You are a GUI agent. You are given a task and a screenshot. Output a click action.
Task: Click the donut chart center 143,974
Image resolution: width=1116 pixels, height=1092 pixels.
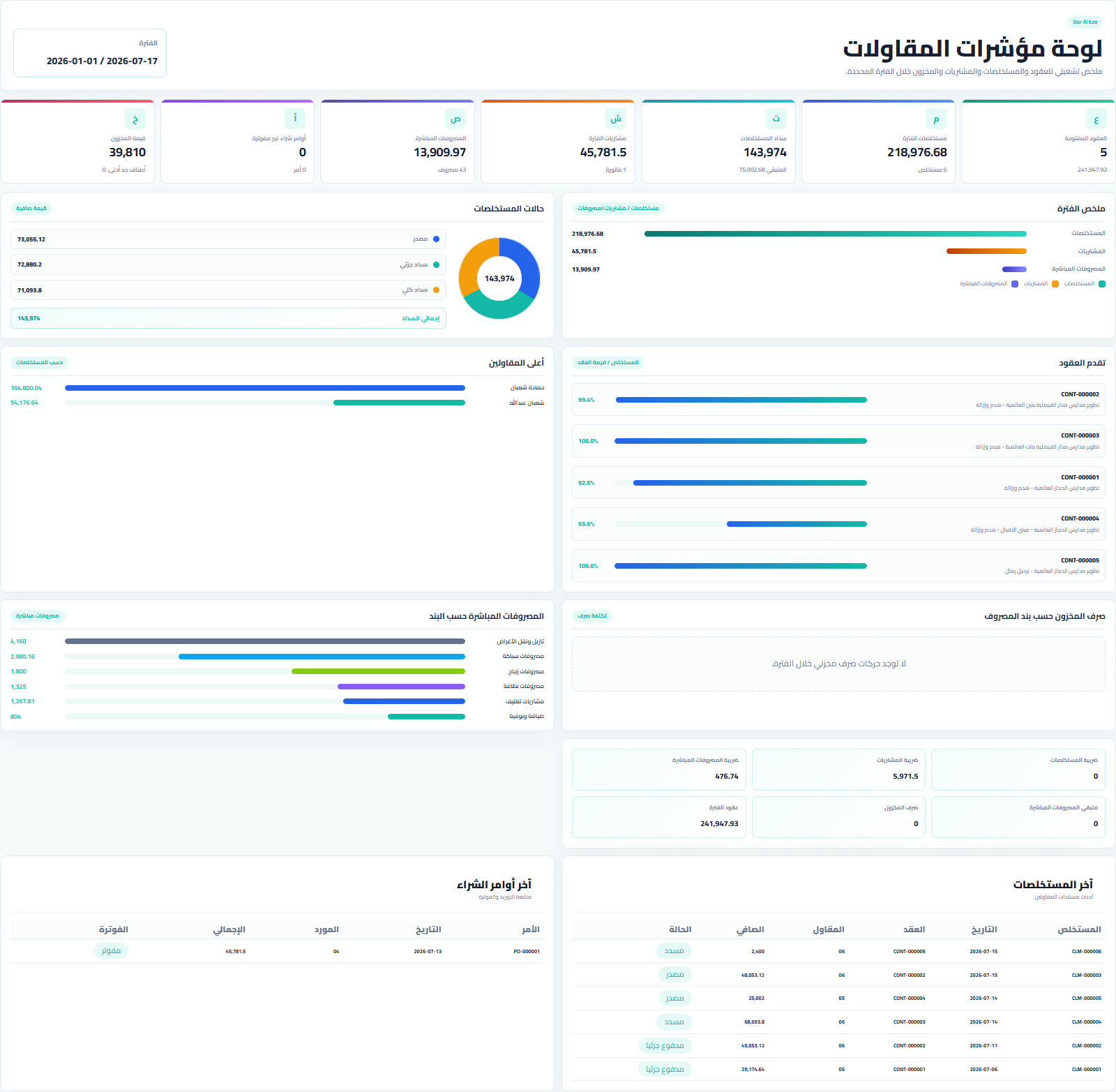499,278
